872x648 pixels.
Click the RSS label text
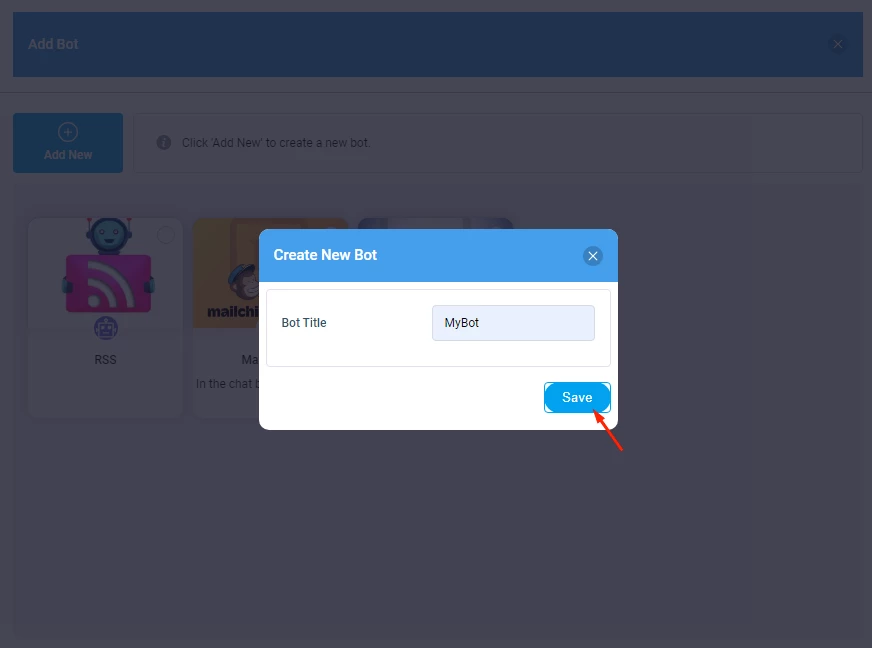[x=105, y=359]
